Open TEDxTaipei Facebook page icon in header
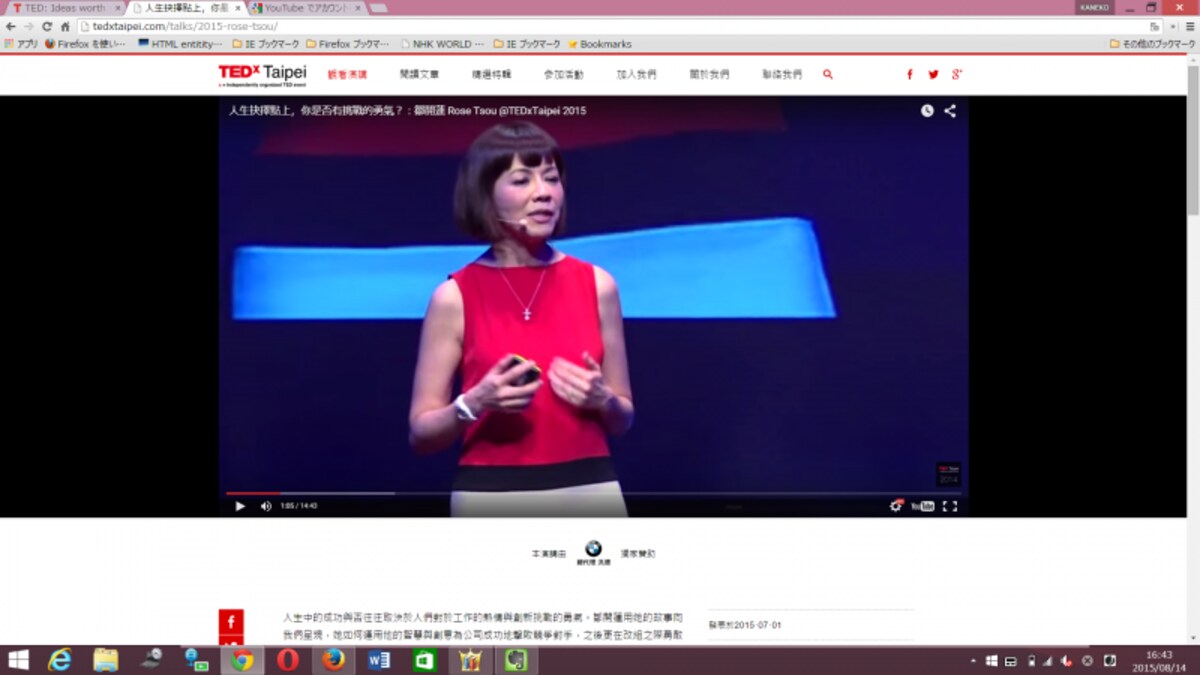The image size is (1200, 675). pyautogui.click(x=910, y=74)
